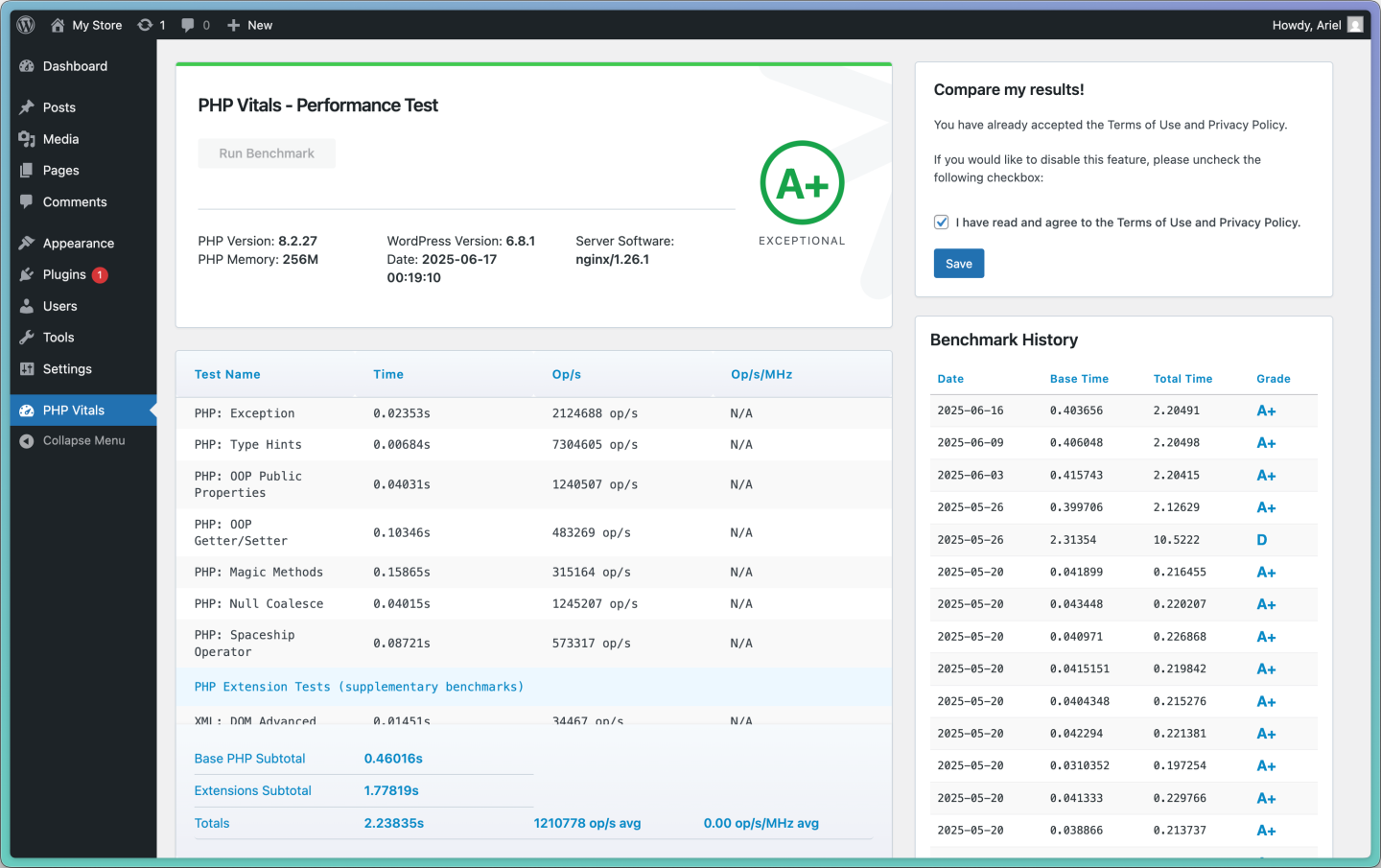
Task: Open the New content dropdown
Action: pyautogui.click(x=249, y=25)
